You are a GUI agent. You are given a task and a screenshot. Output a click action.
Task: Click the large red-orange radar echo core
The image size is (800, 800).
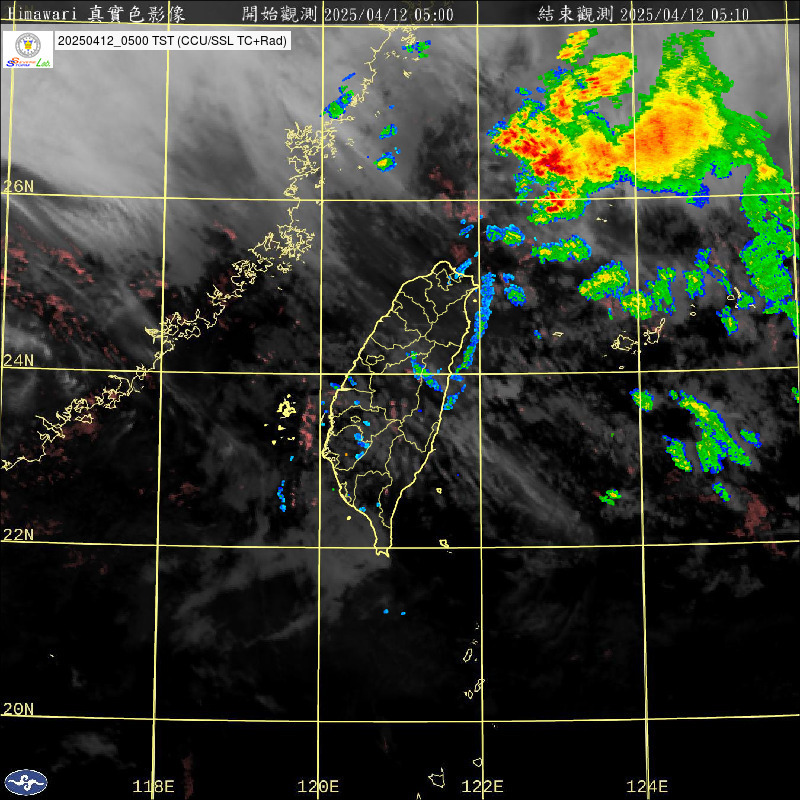(x=672, y=127)
